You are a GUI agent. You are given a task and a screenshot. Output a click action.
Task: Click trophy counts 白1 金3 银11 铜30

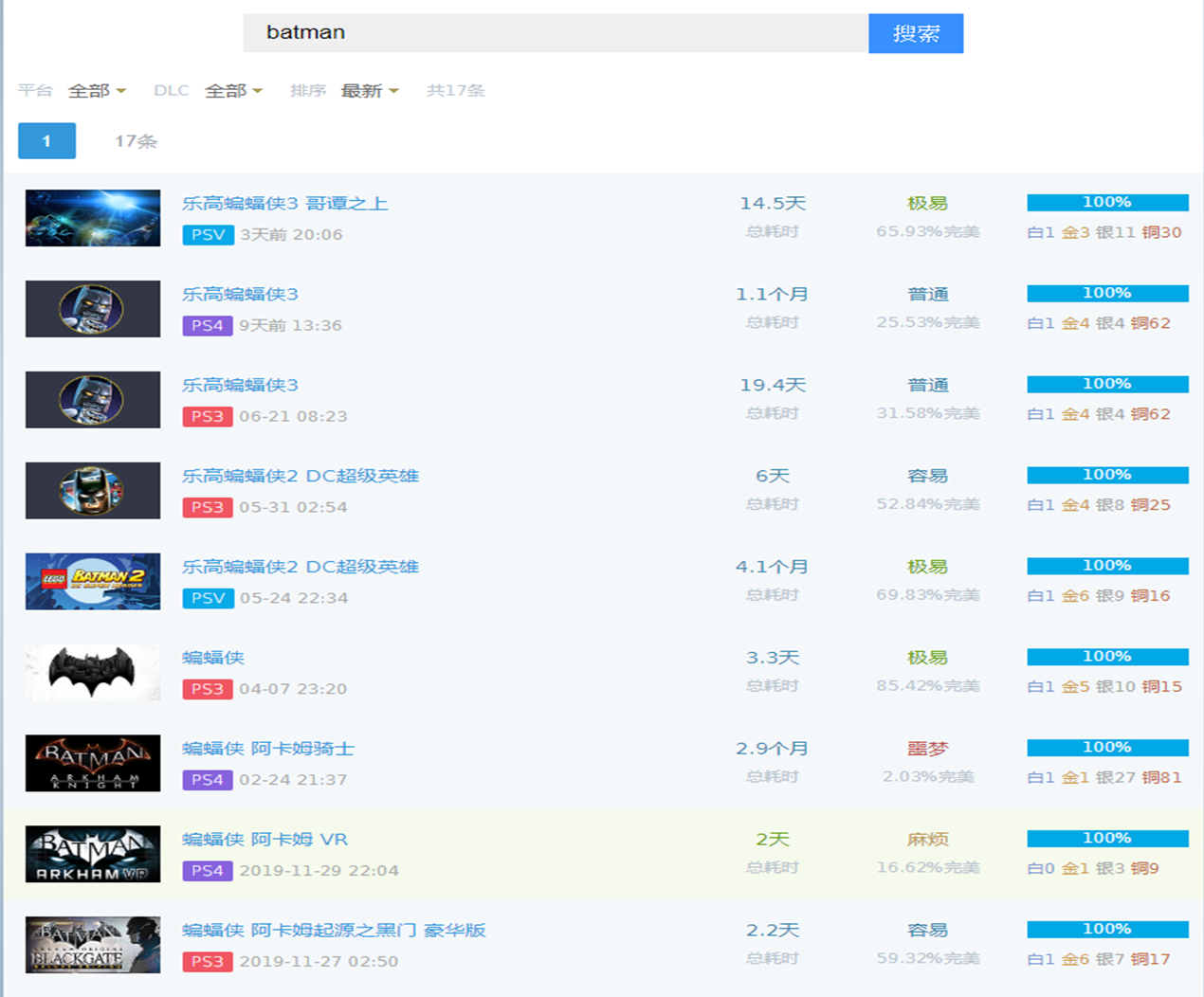(1104, 233)
